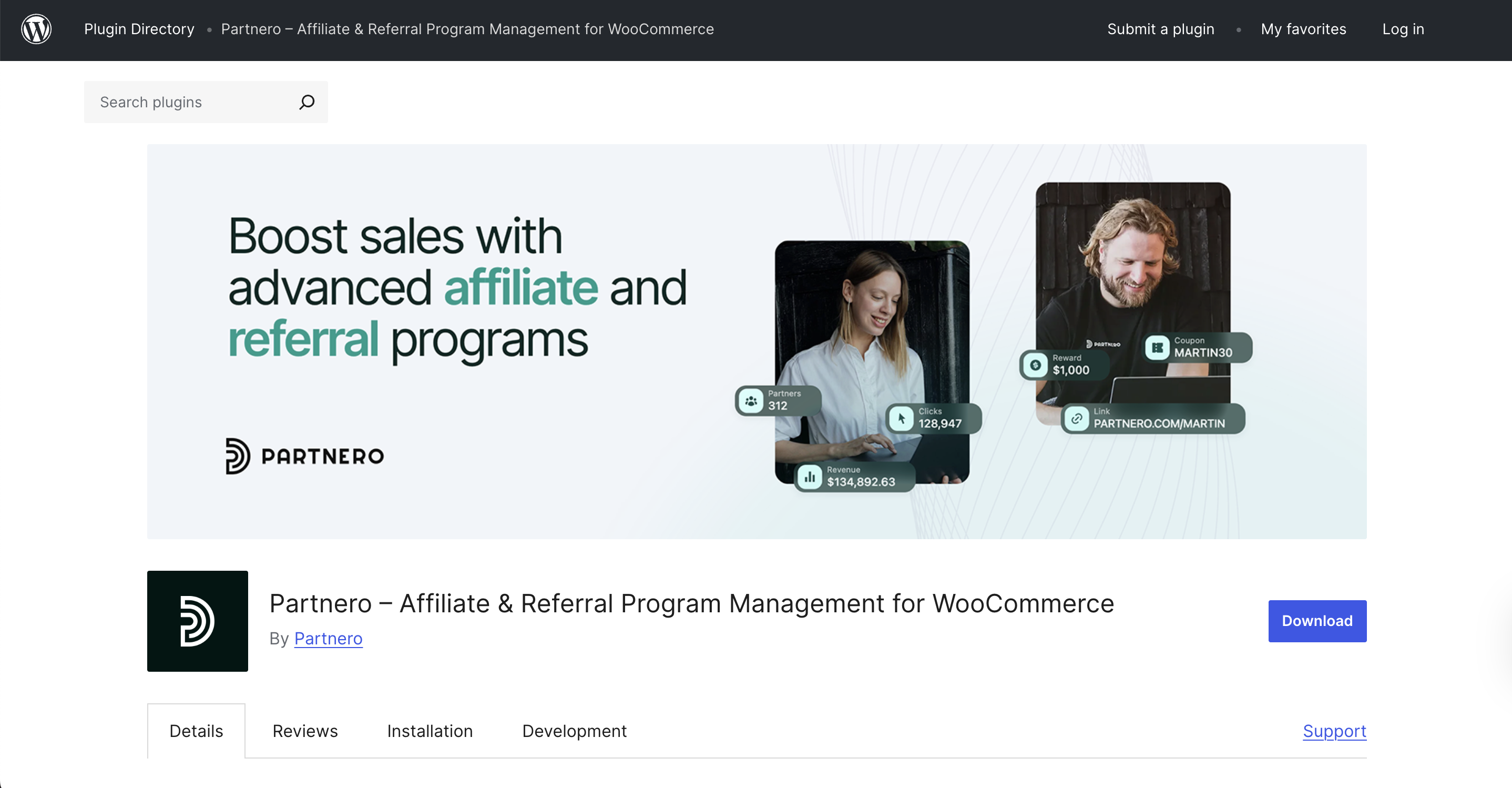Screen dimensions: 1512x788
Task: Click Log in
Action: 1403,29
